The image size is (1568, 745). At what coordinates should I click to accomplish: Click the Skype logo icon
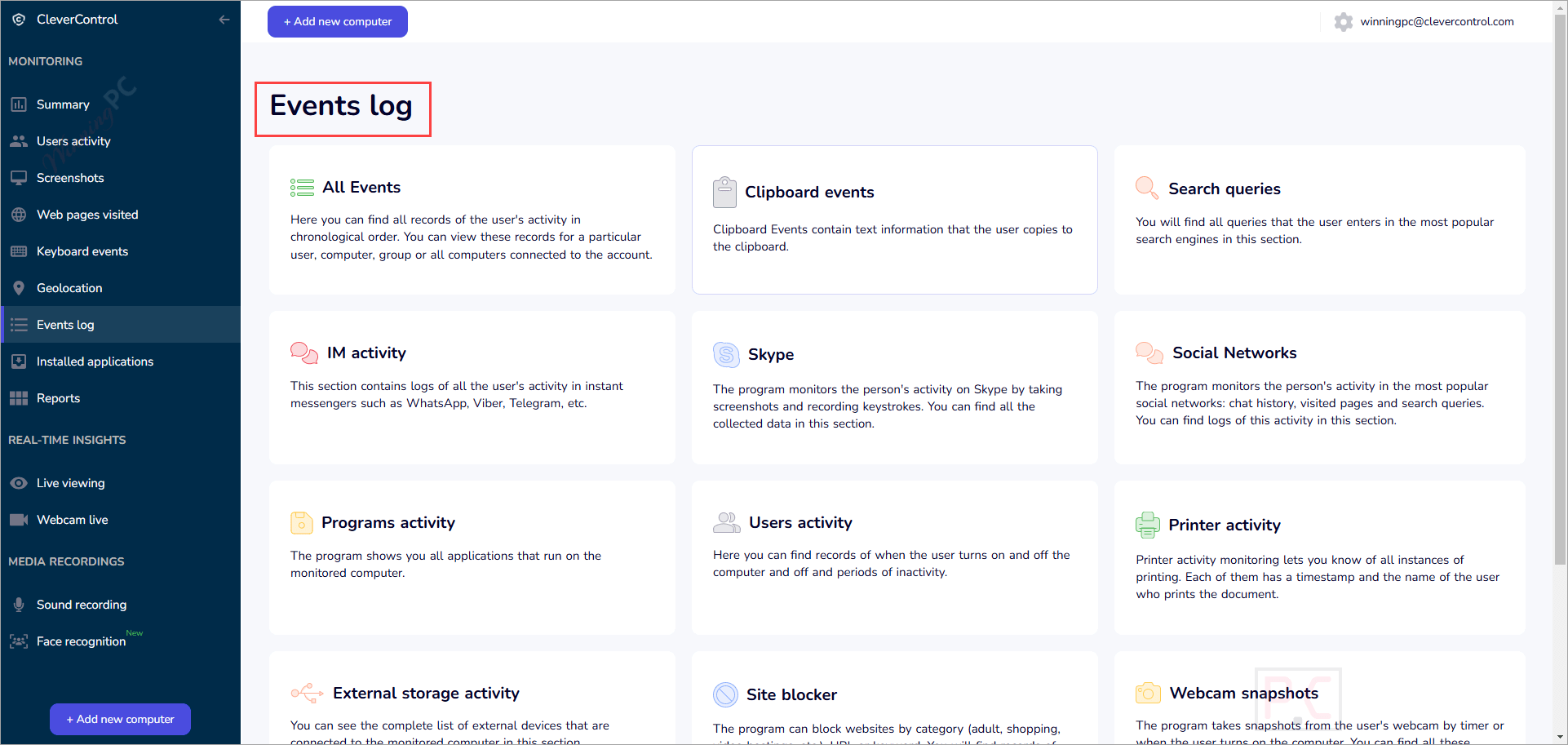click(x=726, y=355)
